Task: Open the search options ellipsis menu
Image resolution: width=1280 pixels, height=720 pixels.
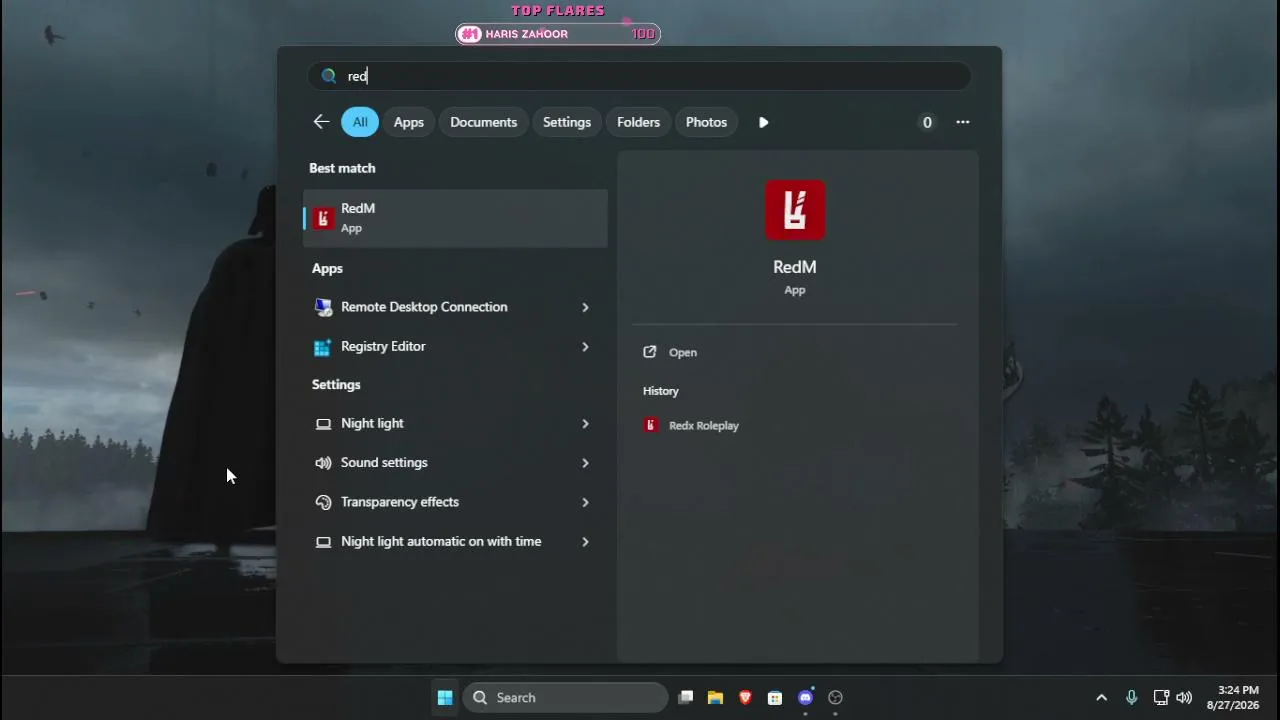Action: click(963, 122)
